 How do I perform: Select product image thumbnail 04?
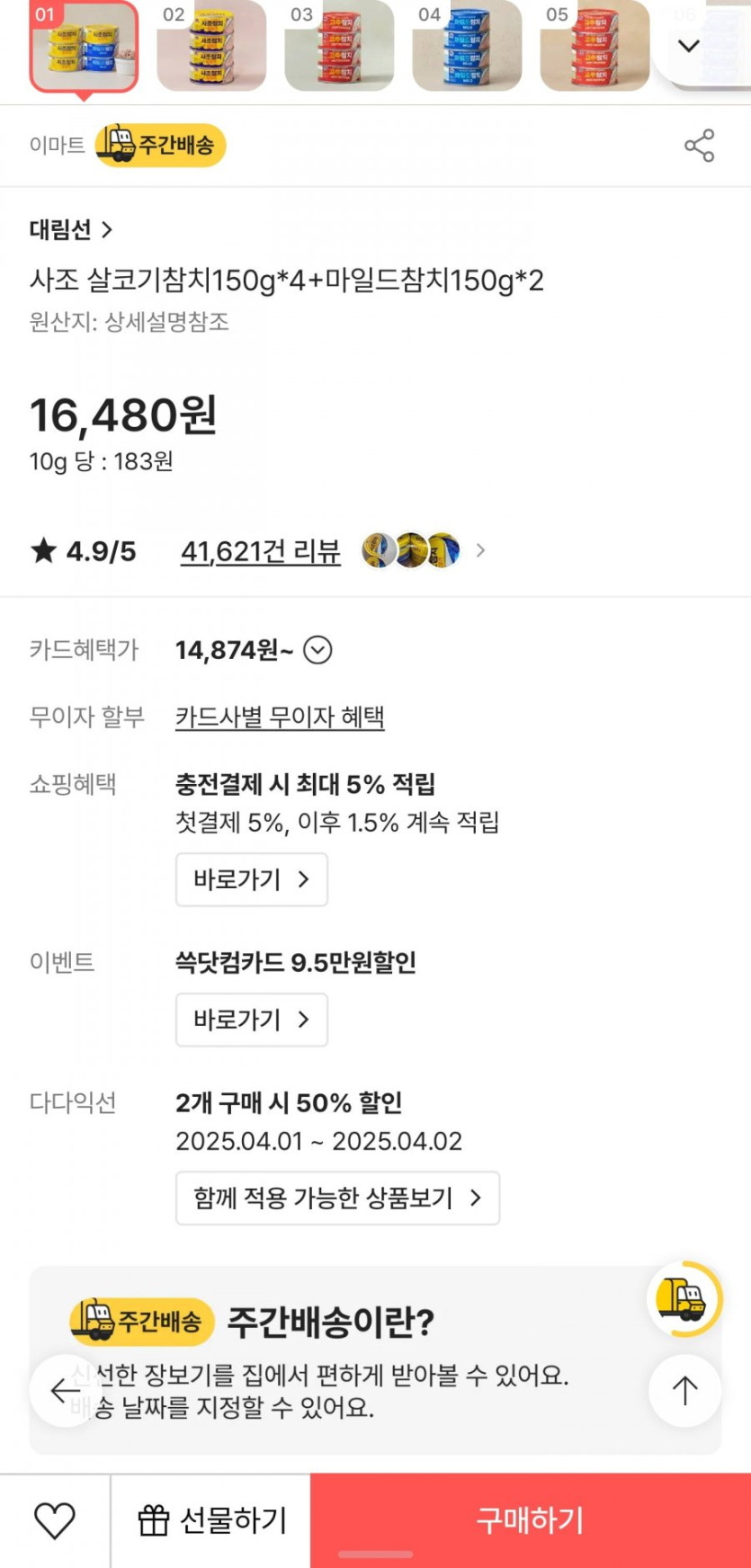coord(467,46)
